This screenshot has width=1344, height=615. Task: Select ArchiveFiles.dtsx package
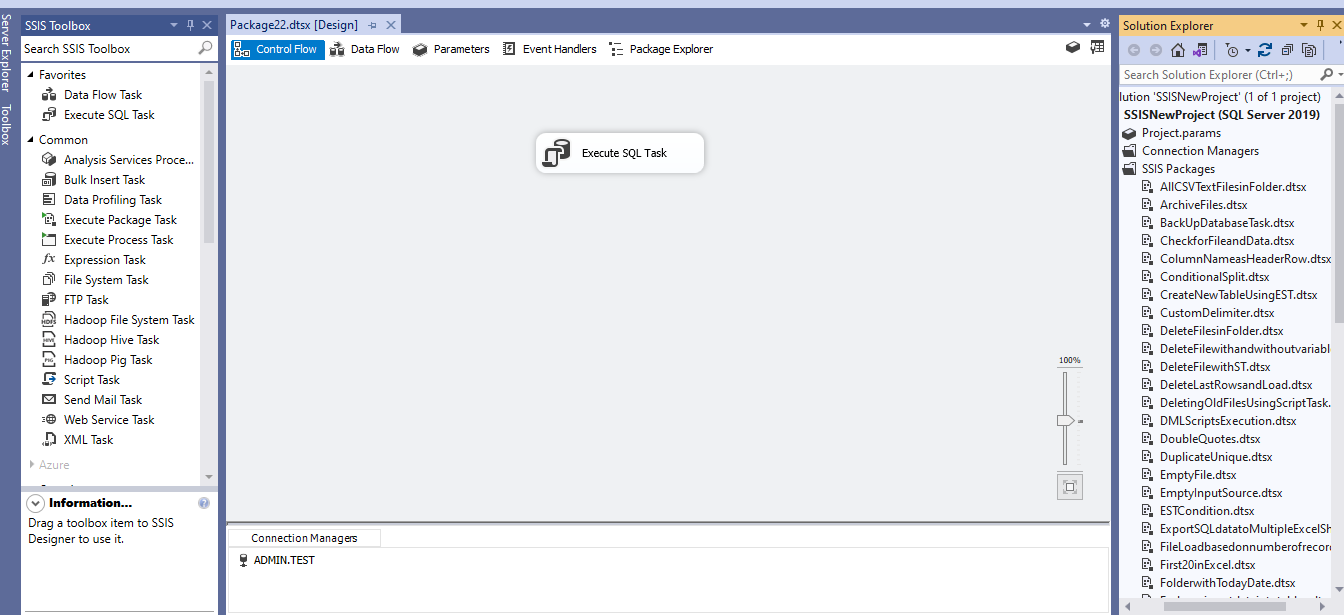click(1203, 205)
